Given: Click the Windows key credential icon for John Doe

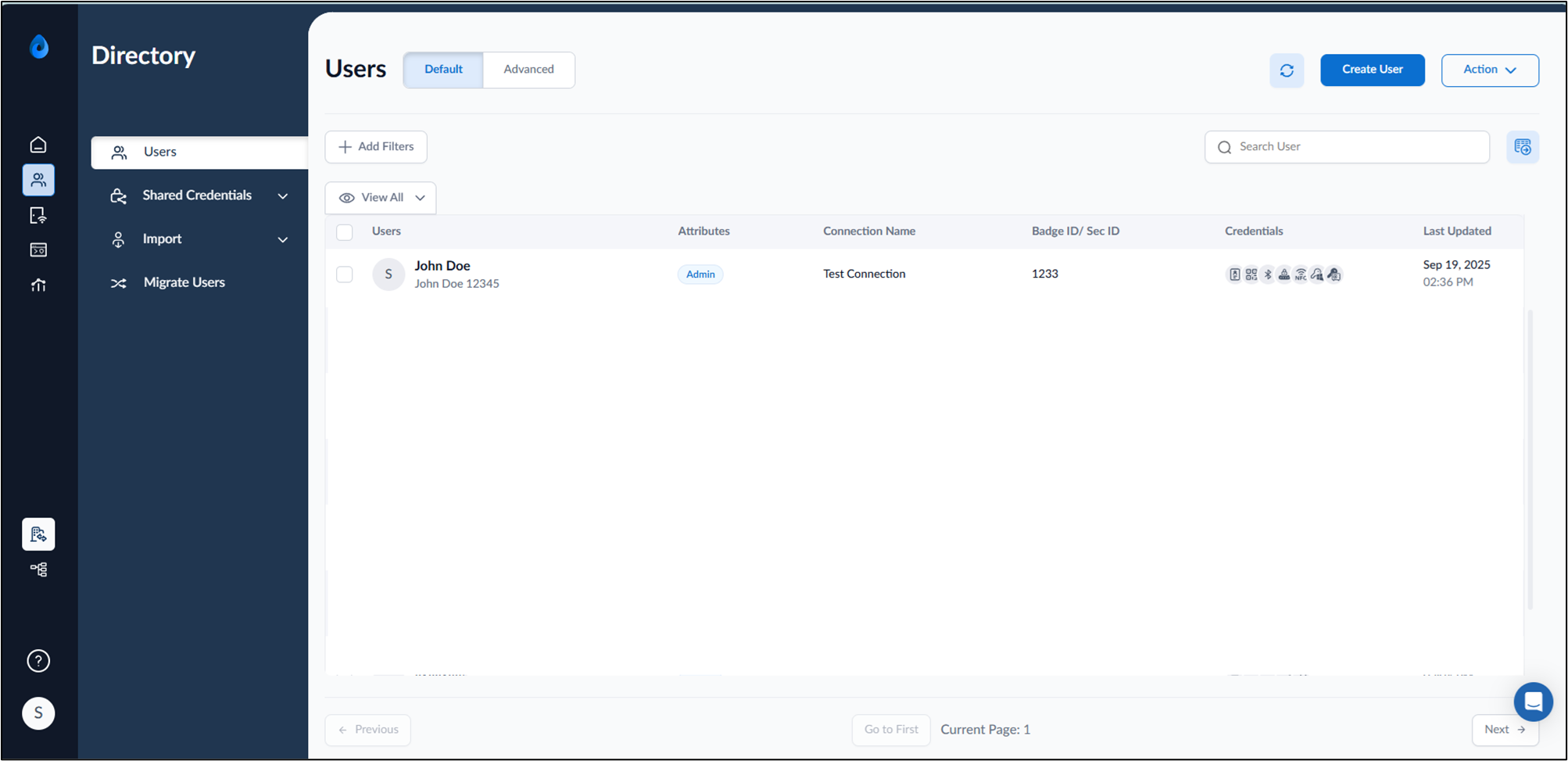Looking at the screenshot, I should pos(1317,275).
